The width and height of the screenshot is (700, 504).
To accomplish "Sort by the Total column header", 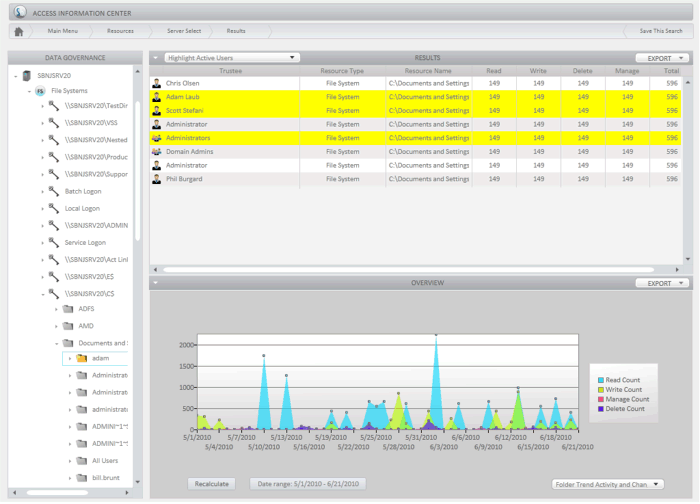I will point(671,71).
